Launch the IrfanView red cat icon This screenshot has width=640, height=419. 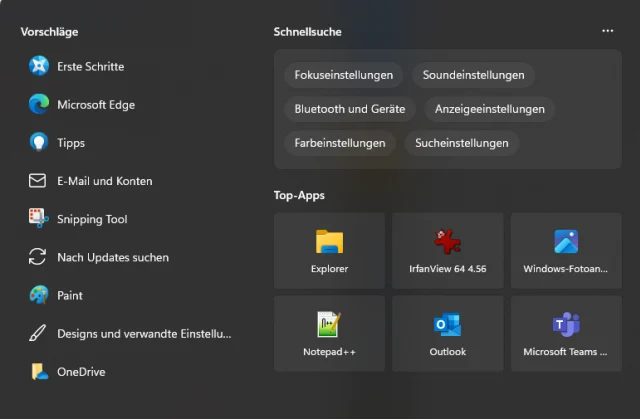(448, 242)
